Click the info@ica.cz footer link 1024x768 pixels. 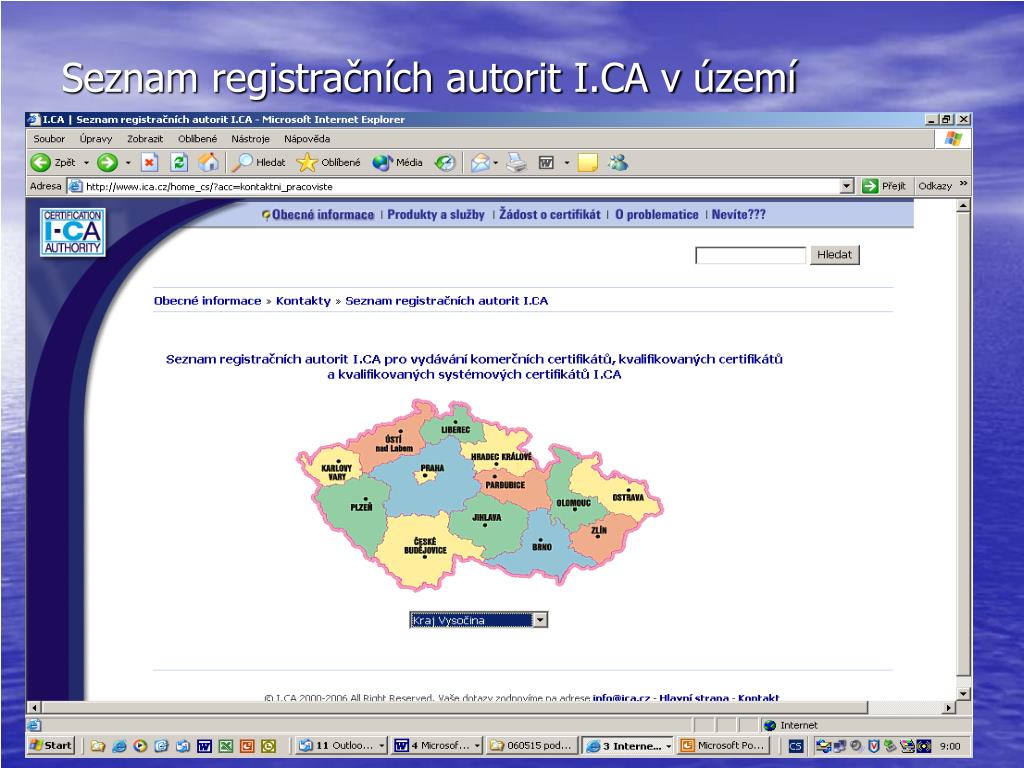[621, 697]
